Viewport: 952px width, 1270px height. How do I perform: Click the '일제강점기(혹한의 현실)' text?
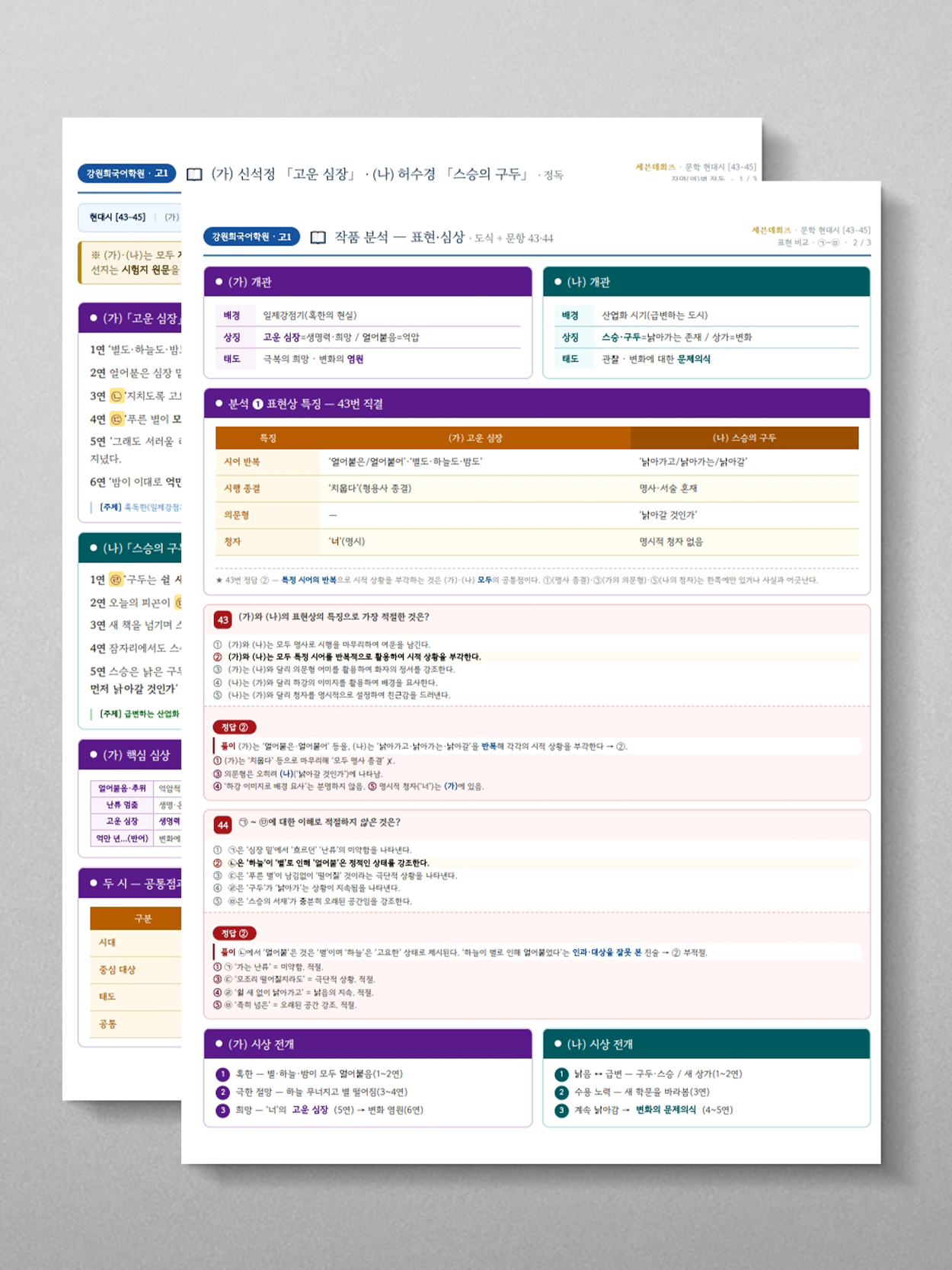coord(309,315)
